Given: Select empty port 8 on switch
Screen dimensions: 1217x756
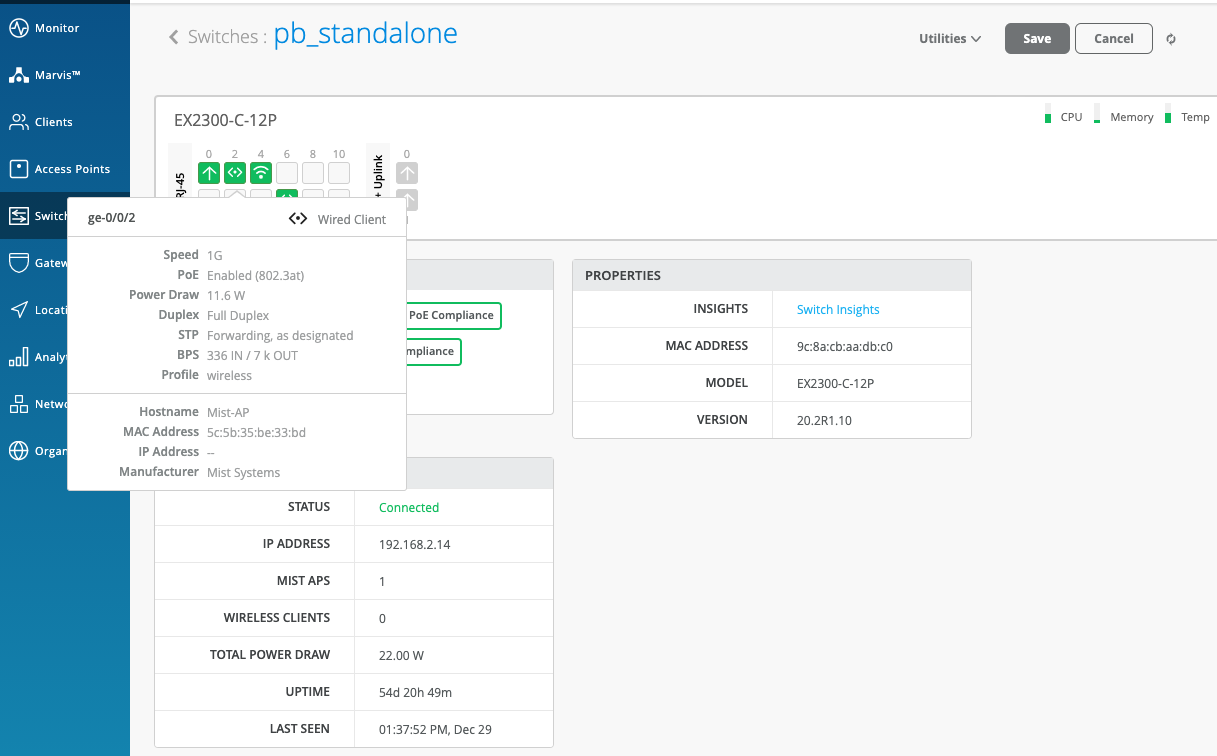Looking at the screenshot, I should pyautogui.click(x=313, y=173).
